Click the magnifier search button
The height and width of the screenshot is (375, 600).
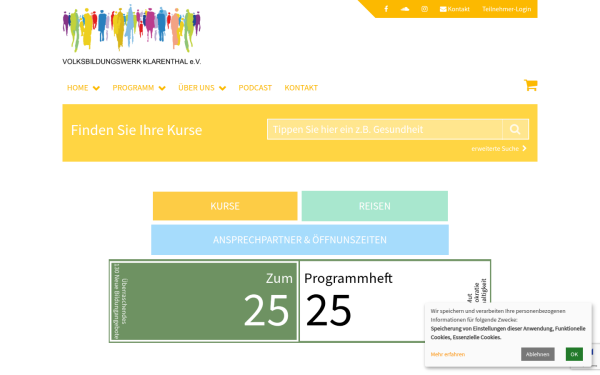point(515,129)
